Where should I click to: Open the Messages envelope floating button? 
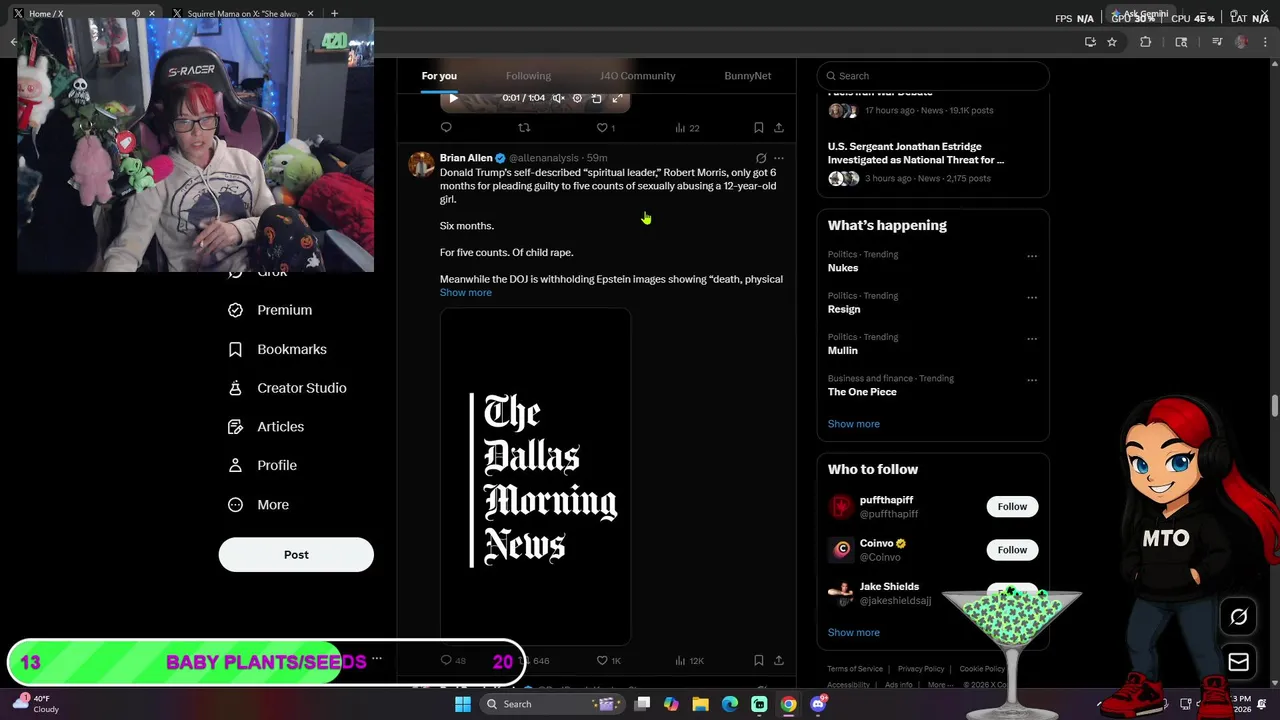(x=1238, y=662)
